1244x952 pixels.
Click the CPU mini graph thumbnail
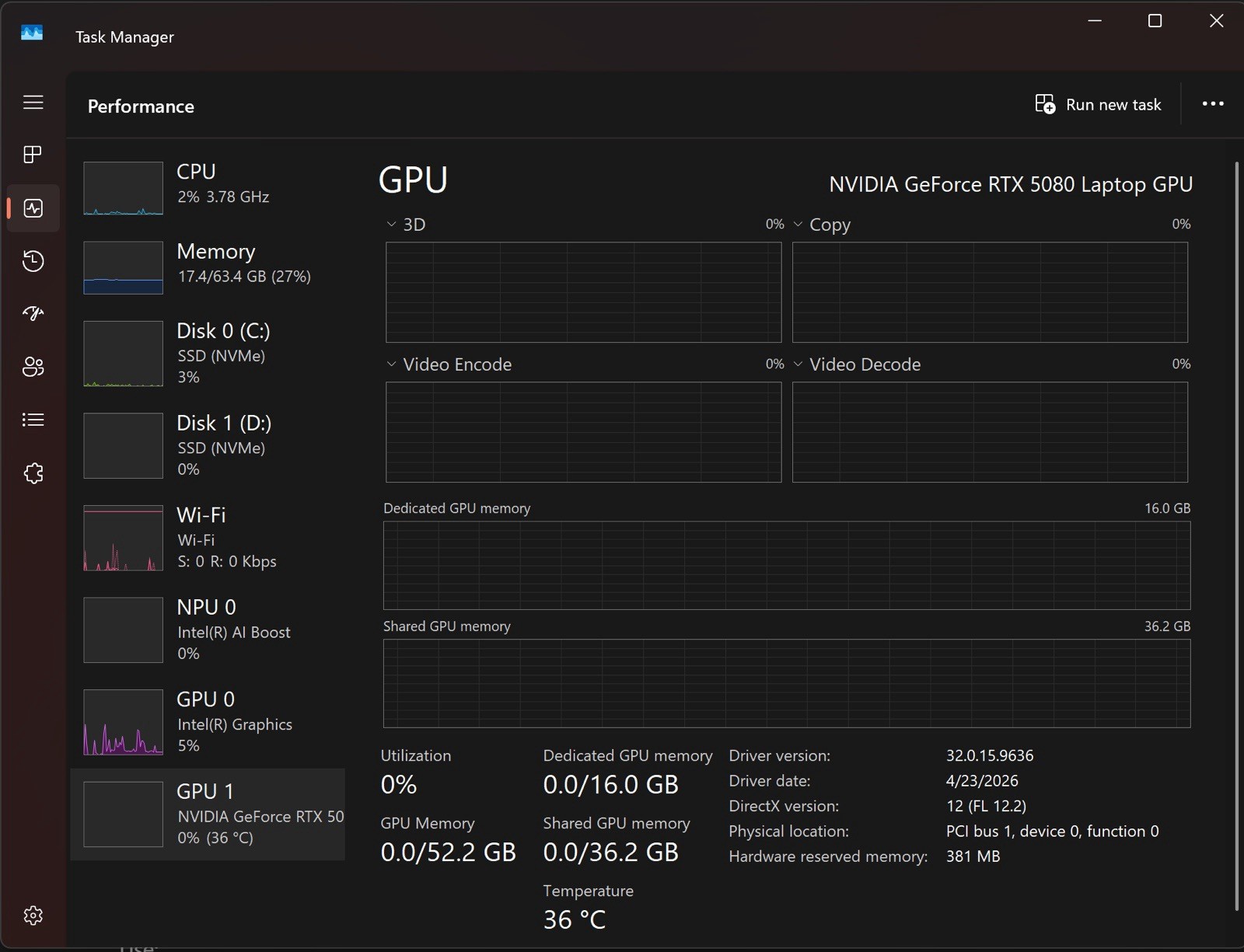pos(123,188)
